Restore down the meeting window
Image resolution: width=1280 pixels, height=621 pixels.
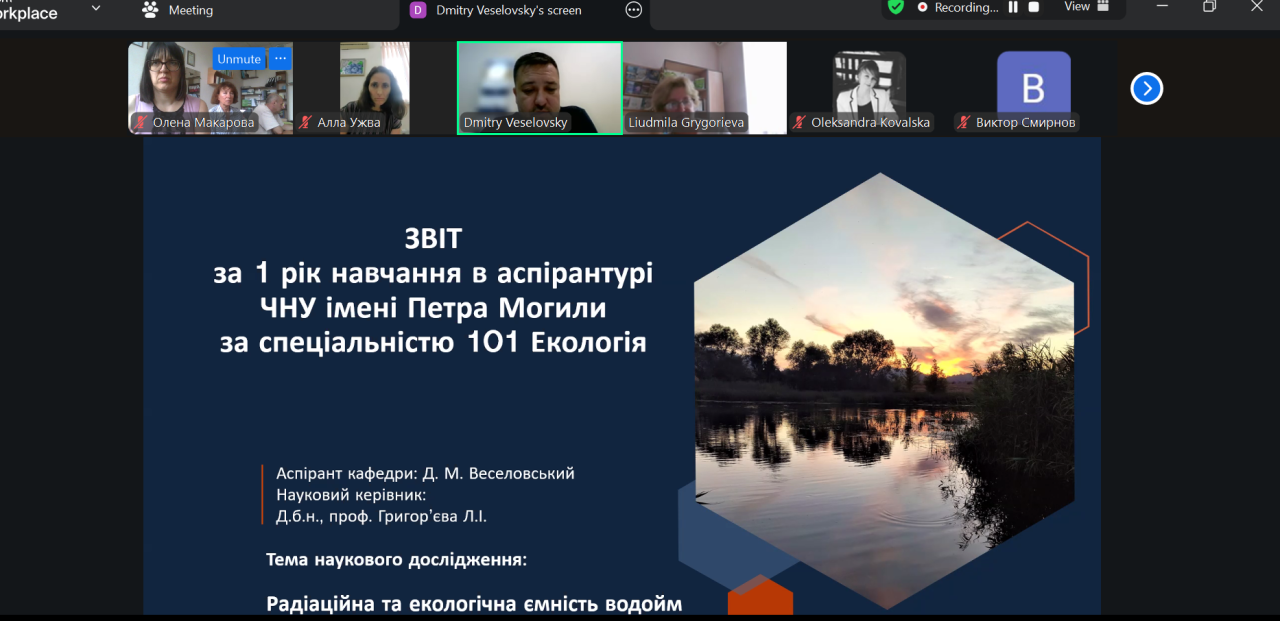click(x=1209, y=7)
